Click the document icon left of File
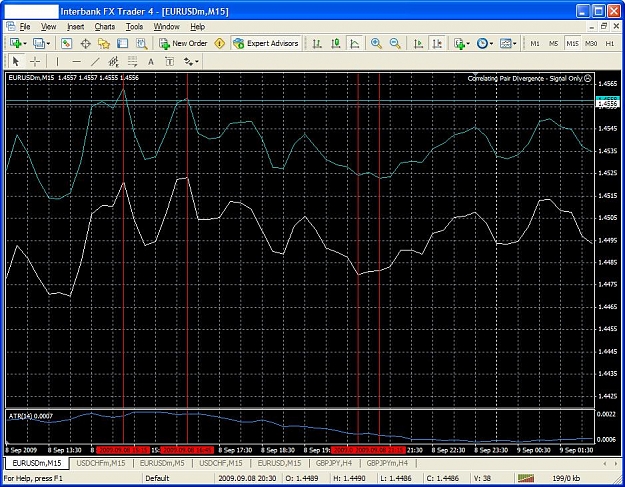 tap(11, 27)
